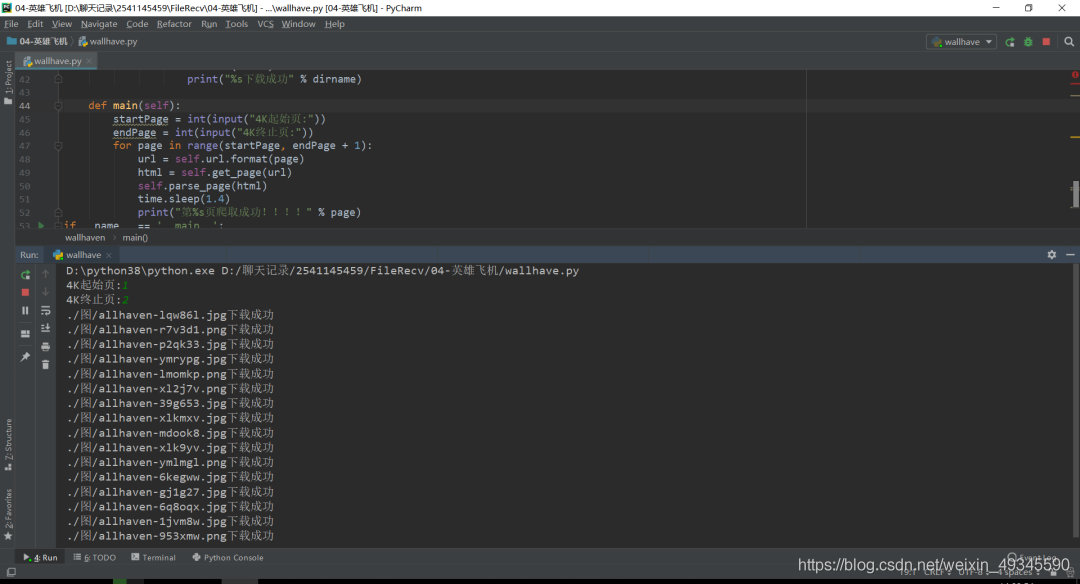Switch to the 4: Run bottom tab
This screenshot has width=1080, height=584.
tap(40, 558)
